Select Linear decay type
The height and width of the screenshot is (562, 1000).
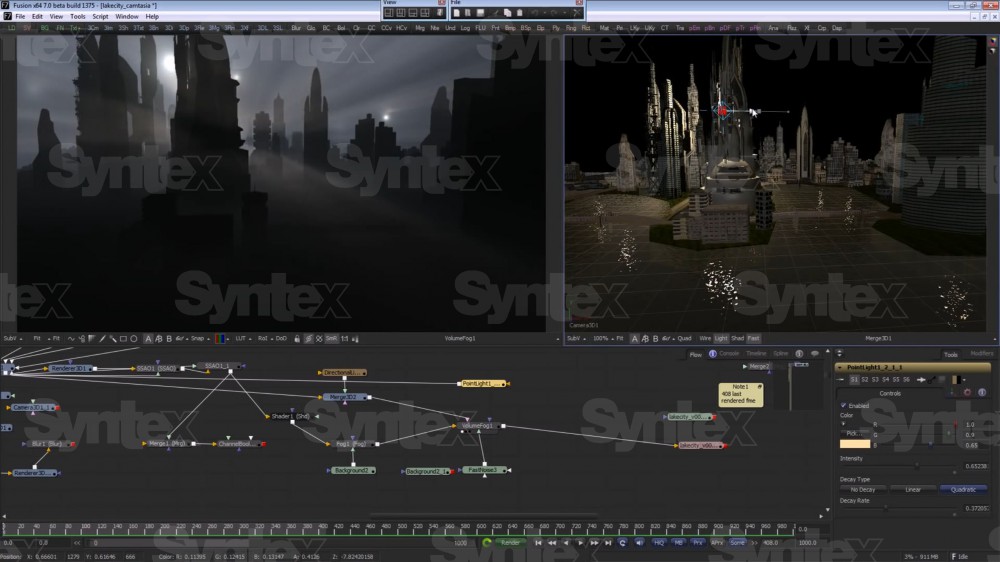[x=914, y=490]
